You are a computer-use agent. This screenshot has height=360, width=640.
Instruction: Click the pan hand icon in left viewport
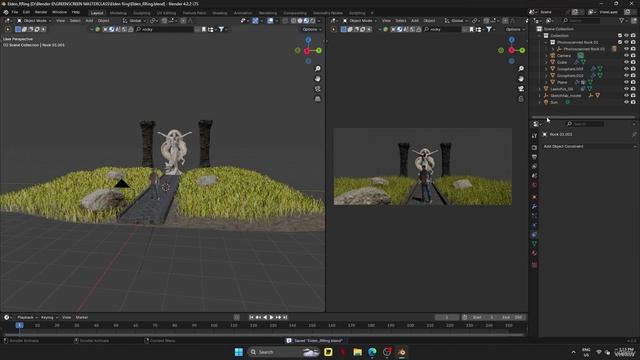318,79
